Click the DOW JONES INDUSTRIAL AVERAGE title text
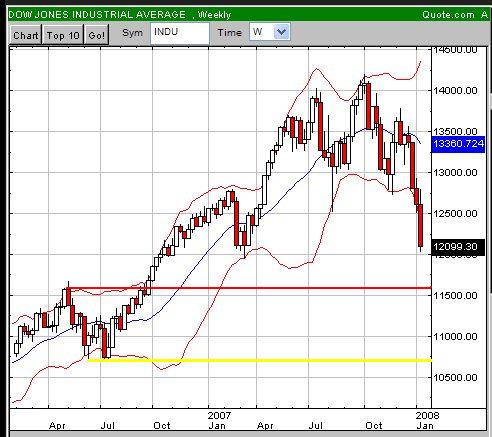 [97, 14]
